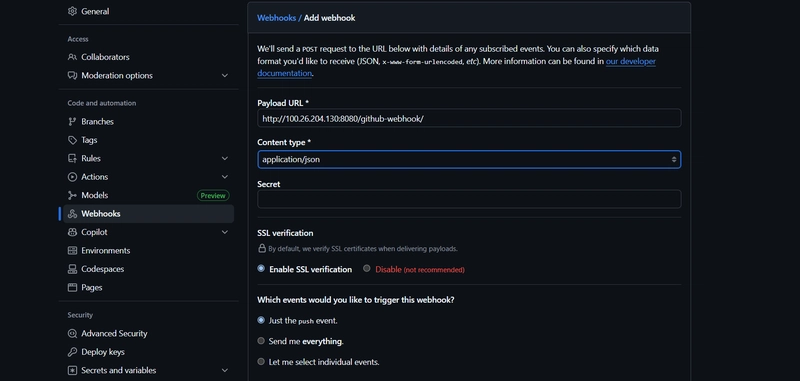Expand the Moderation options section
The width and height of the screenshot is (800, 381).
click(224, 75)
